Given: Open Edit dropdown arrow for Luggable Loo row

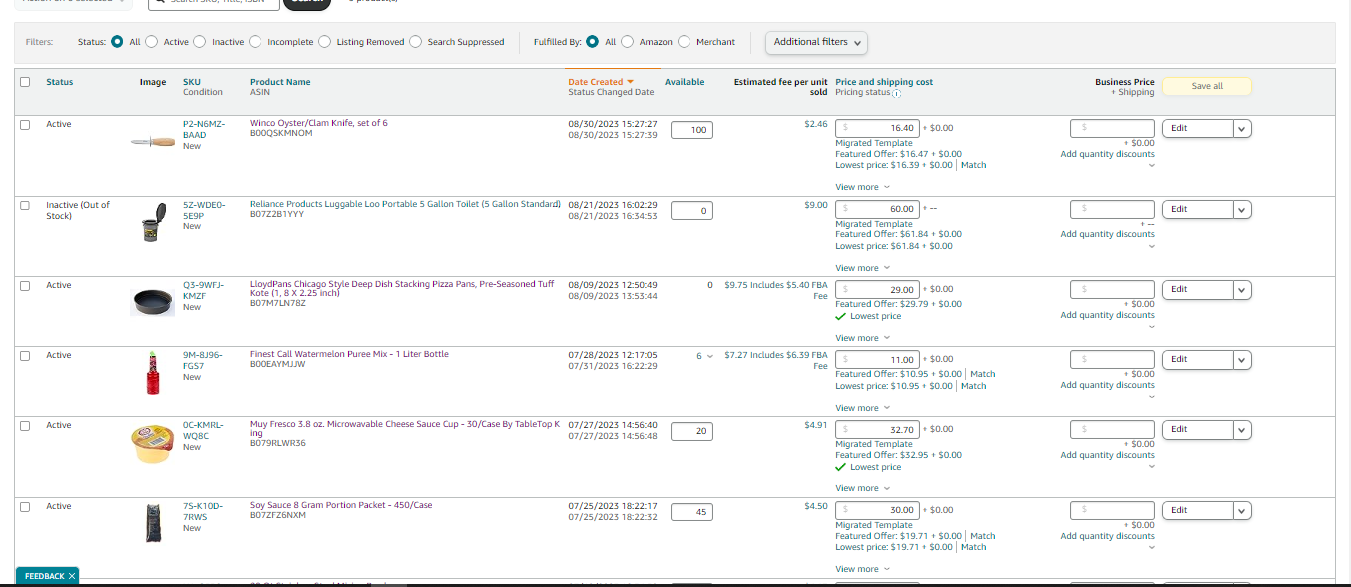Looking at the screenshot, I should pos(1242,209).
